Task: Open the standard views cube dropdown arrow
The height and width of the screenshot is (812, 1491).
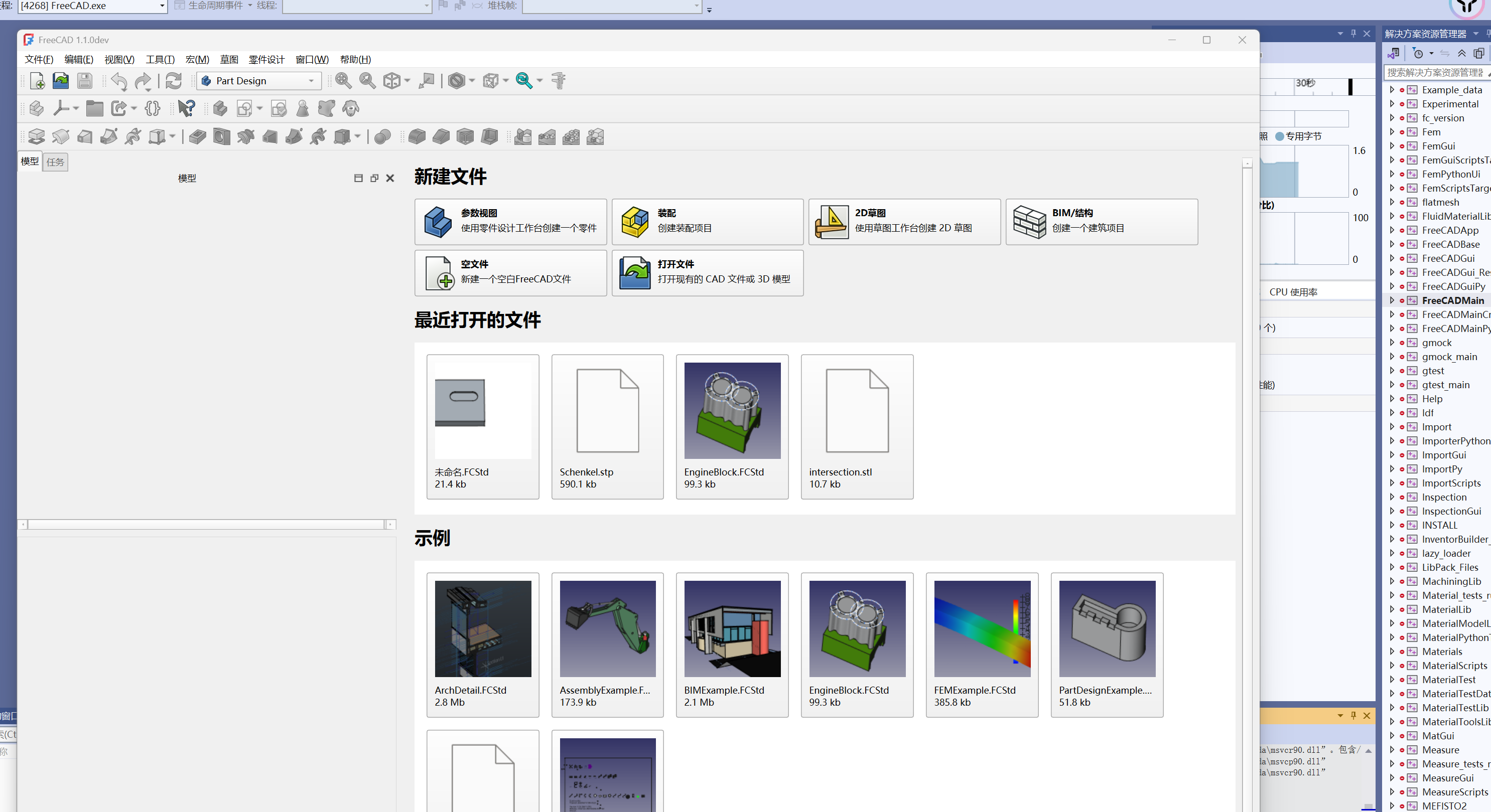Action: [408, 81]
